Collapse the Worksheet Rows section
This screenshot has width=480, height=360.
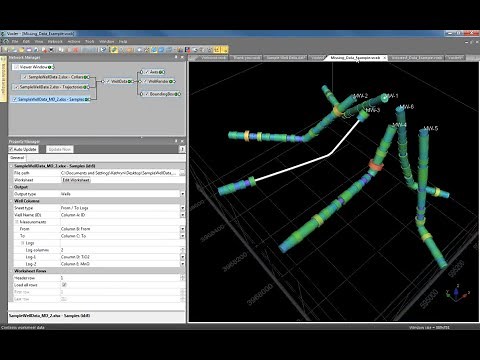tap(11, 271)
